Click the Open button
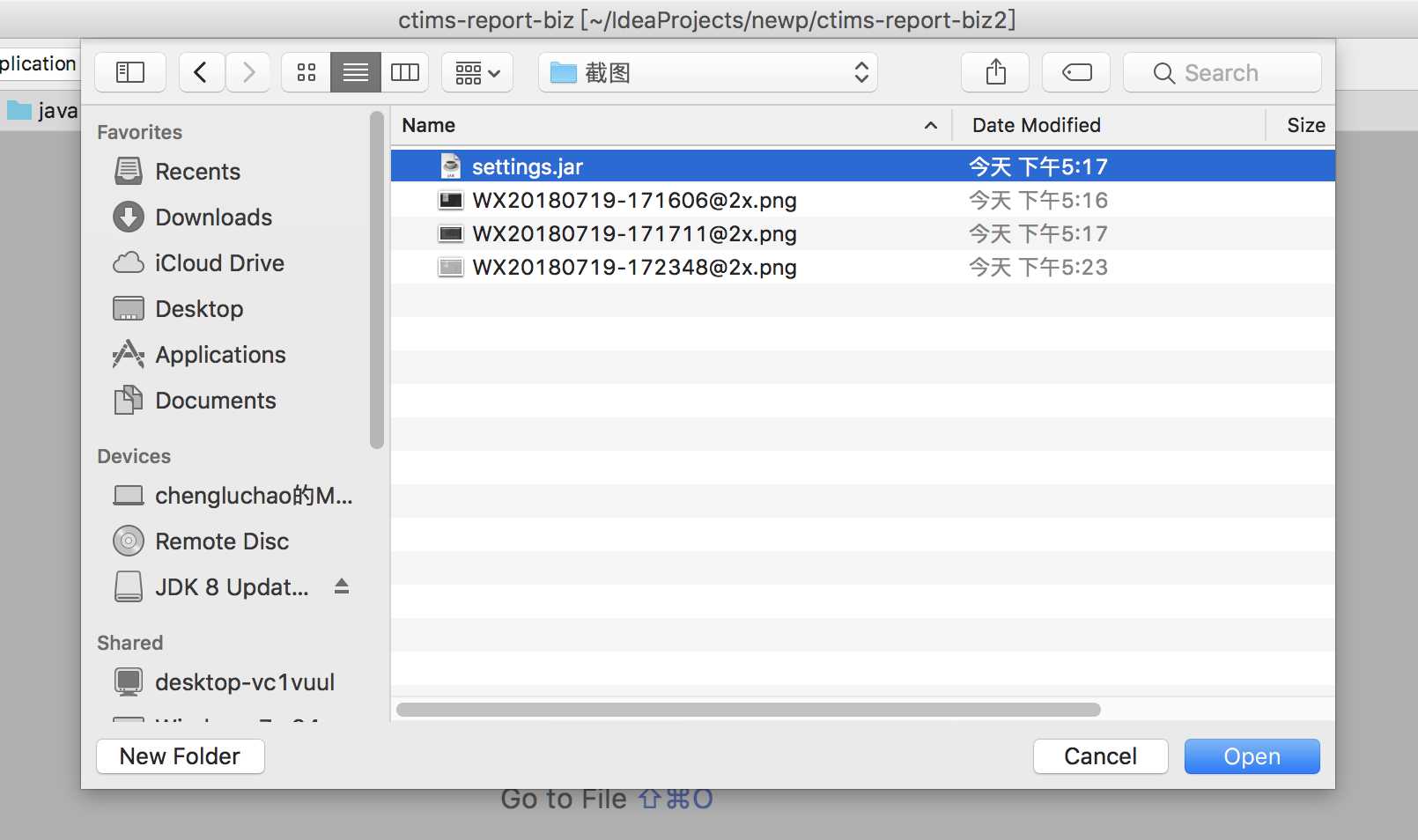 pyautogui.click(x=1252, y=756)
